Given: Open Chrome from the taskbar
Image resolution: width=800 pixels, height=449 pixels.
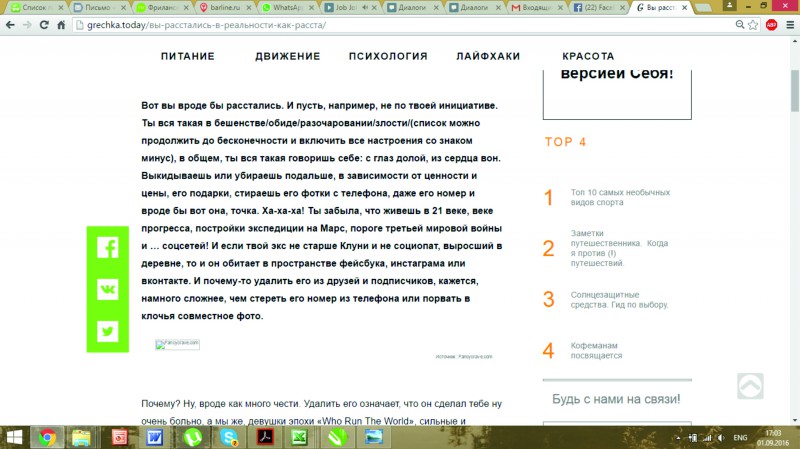Looking at the screenshot, I should (x=47, y=437).
